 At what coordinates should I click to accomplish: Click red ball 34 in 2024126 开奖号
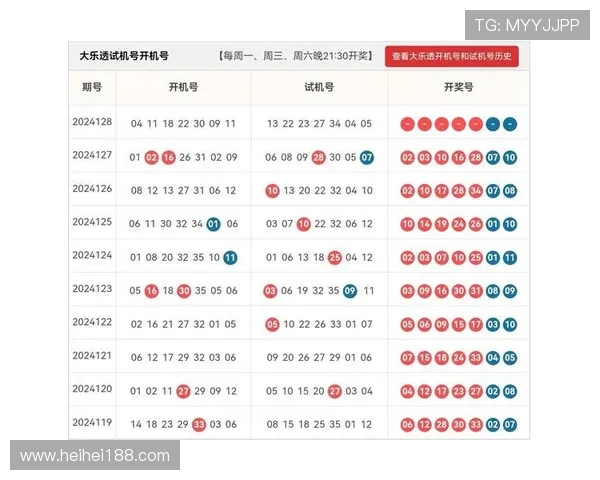[476, 191]
